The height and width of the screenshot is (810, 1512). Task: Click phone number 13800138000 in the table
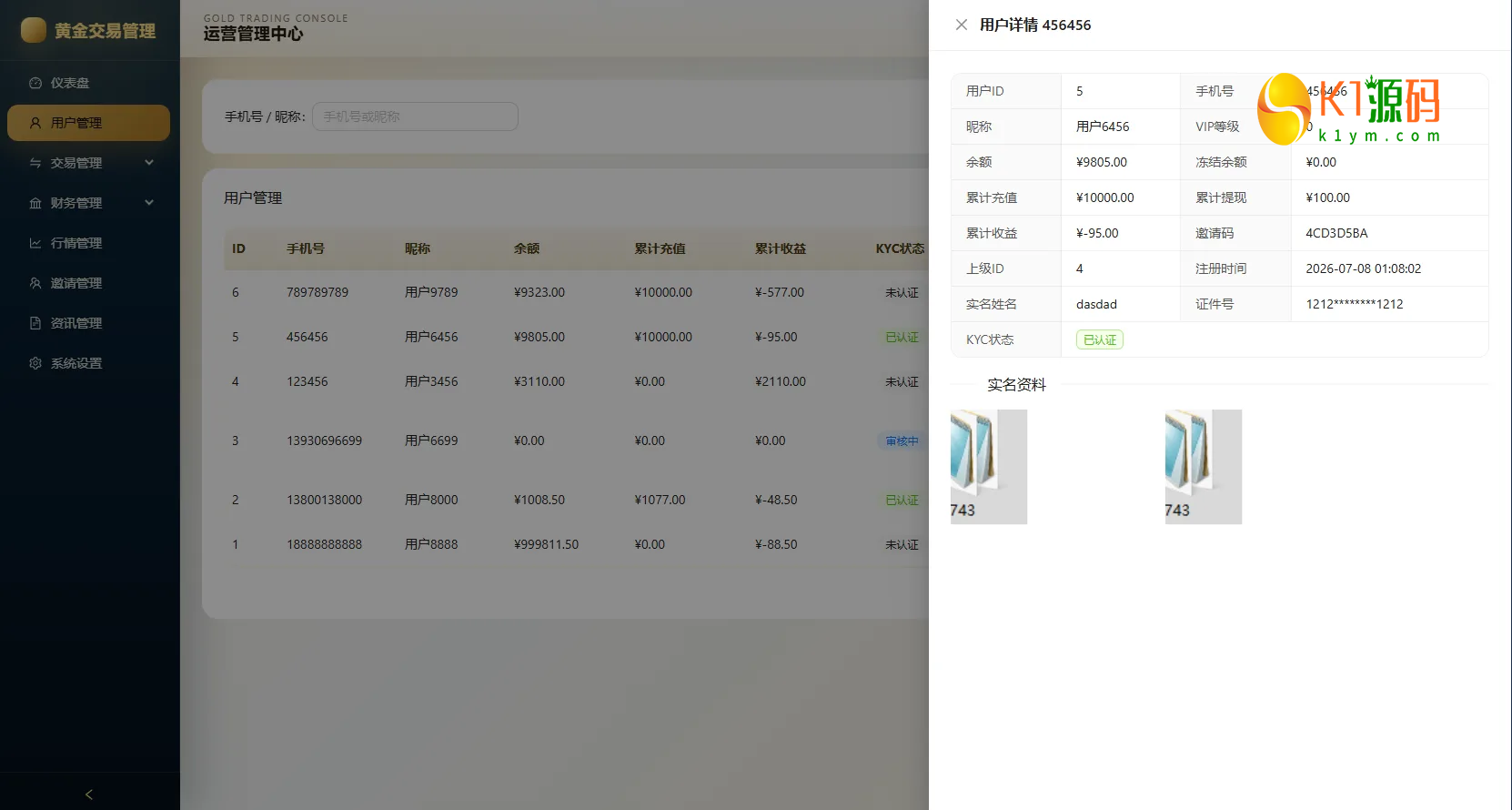pyautogui.click(x=324, y=500)
